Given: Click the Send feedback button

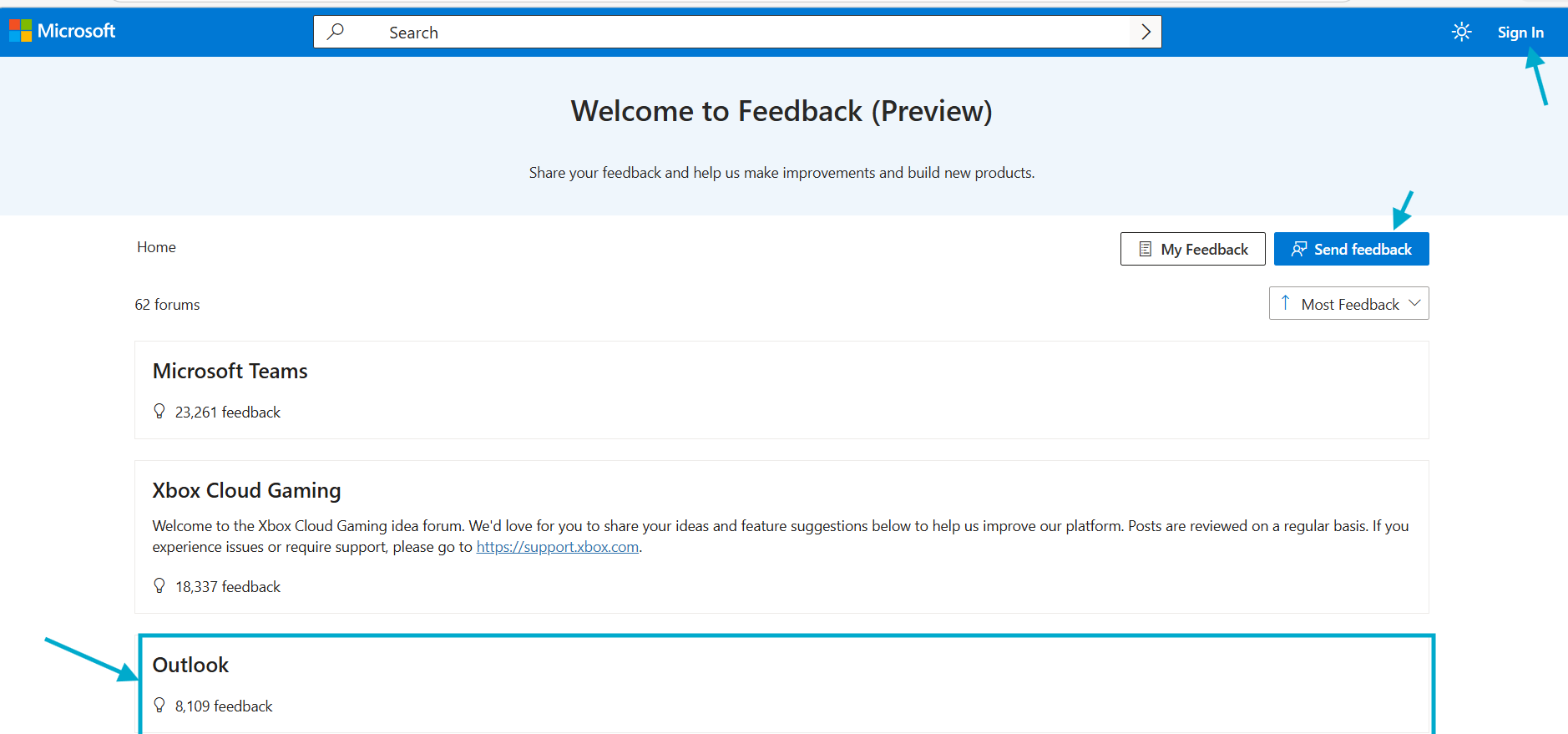Looking at the screenshot, I should point(1351,249).
